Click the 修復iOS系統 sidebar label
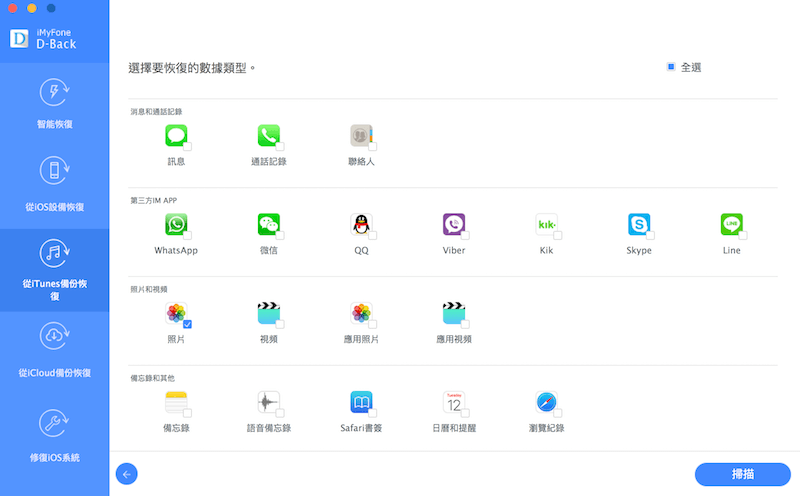Image resolution: width=800 pixels, height=496 pixels. pyautogui.click(x=55, y=457)
